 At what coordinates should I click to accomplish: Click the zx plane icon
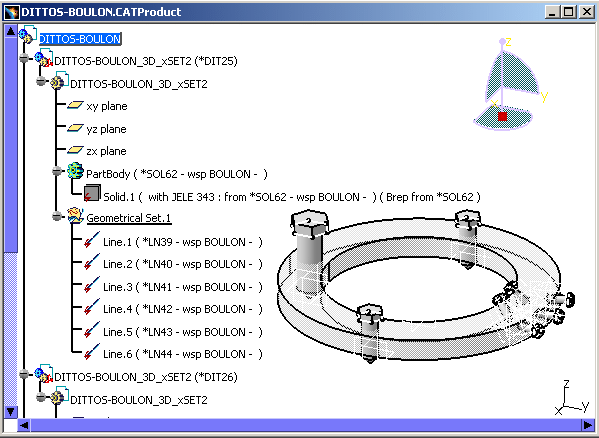pos(75,150)
